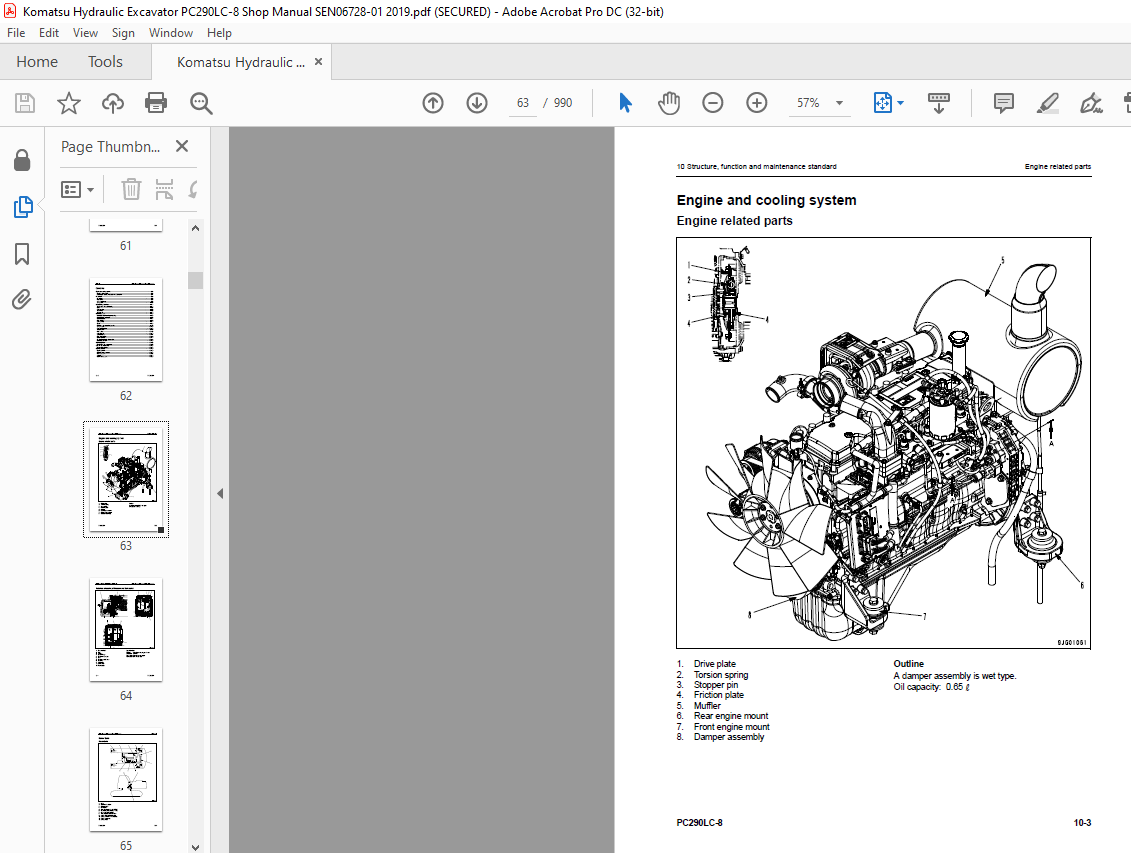The image size is (1131, 853).
Task: Click the thumbnail panel scrollbar handle
Action: 195,280
